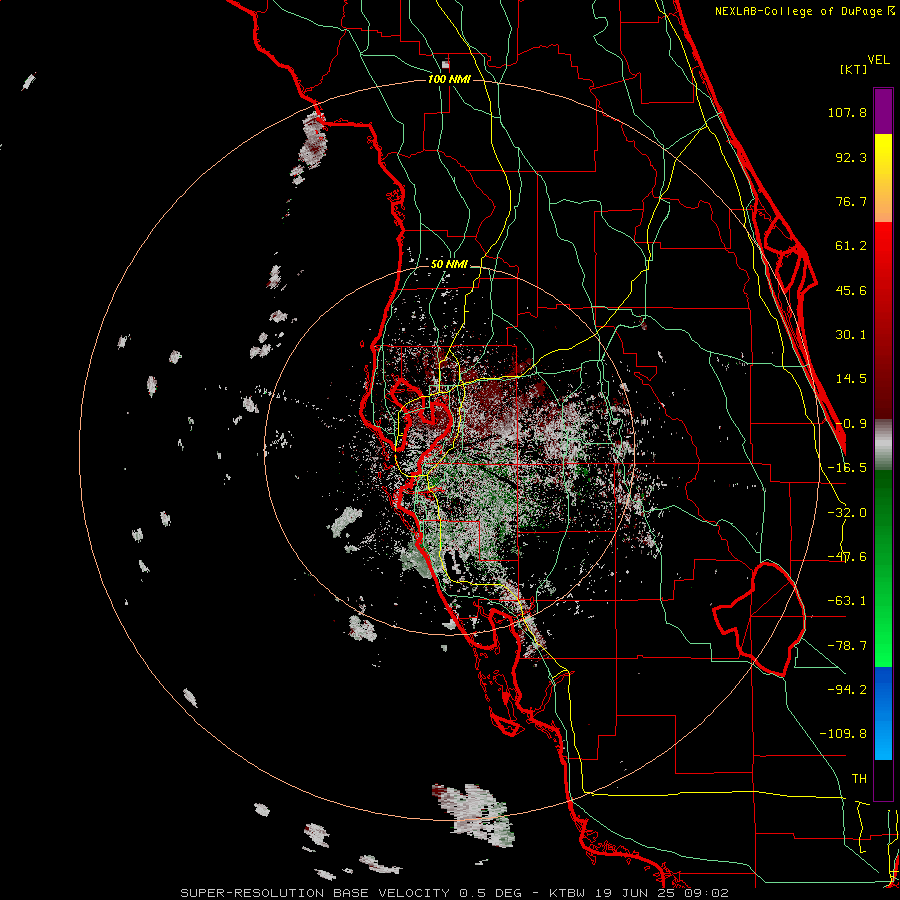Click the KTBW radar site identifier
Screen dimensions: 900x900
(569, 893)
